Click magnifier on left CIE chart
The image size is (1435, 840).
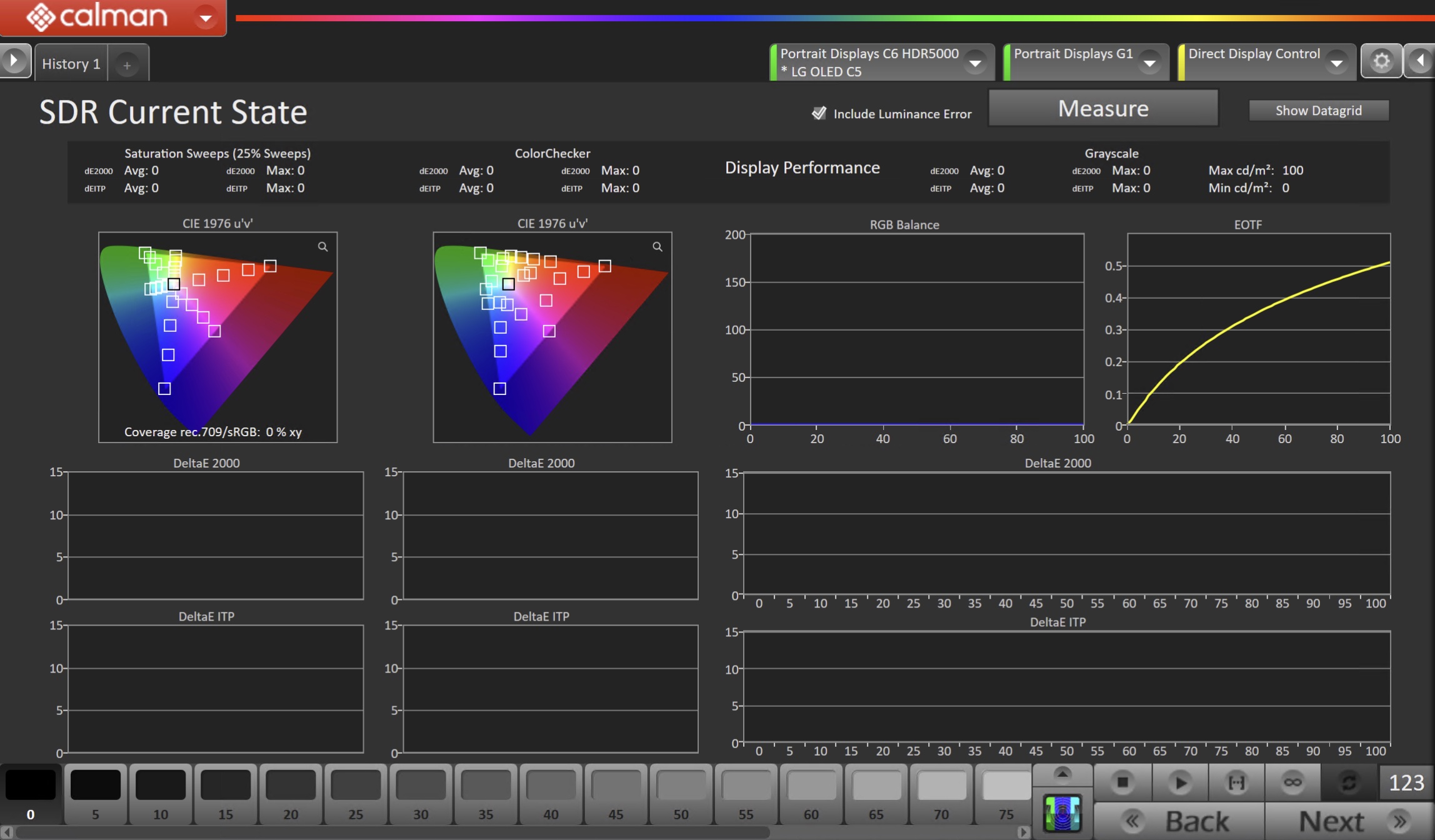[x=322, y=247]
